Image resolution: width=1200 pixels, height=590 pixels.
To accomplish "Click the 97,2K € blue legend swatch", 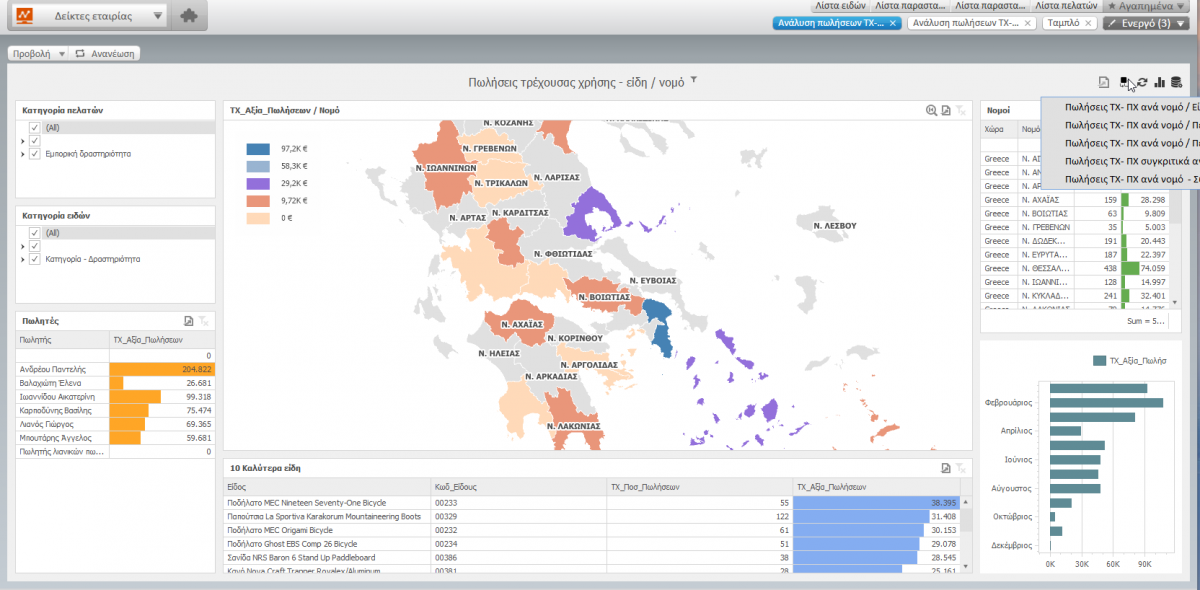I will point(259,148).
